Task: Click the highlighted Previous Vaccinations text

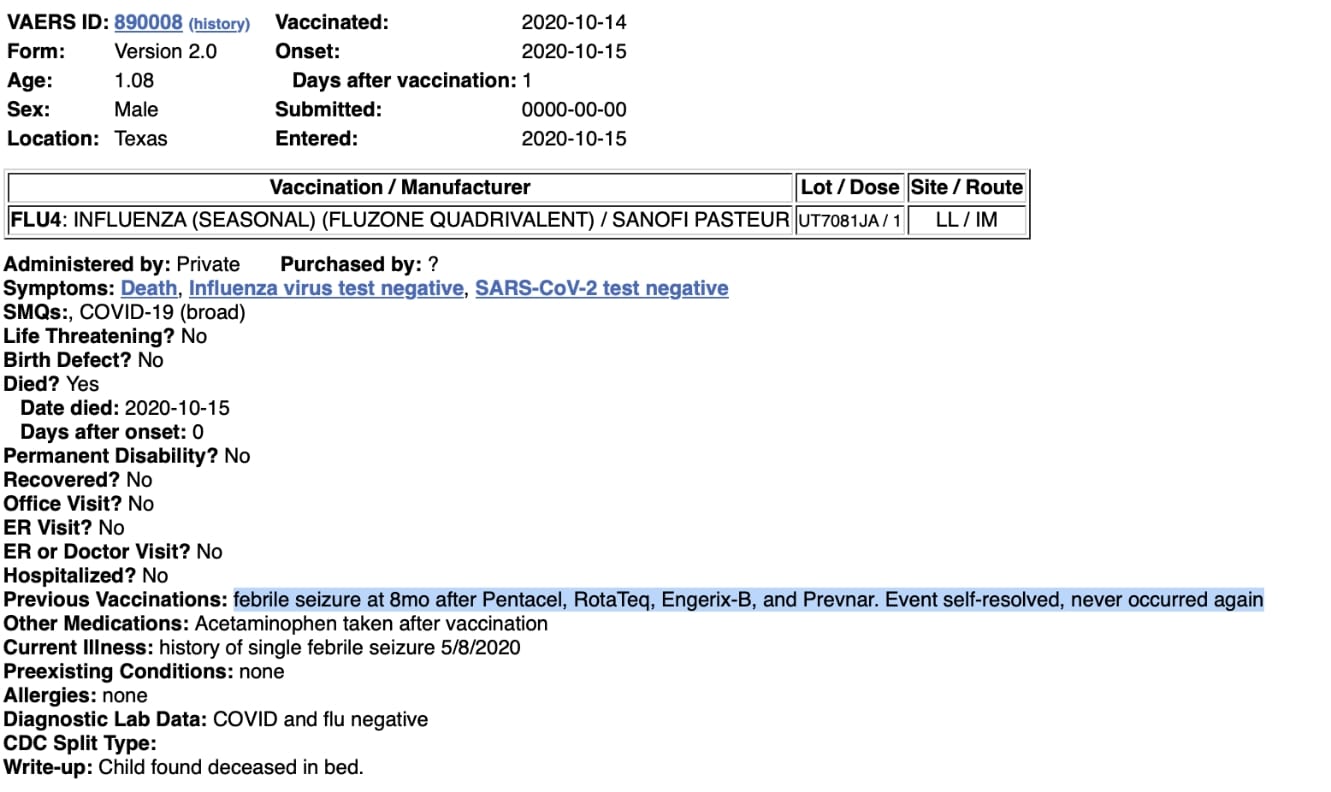Action: tap(748, 600)
